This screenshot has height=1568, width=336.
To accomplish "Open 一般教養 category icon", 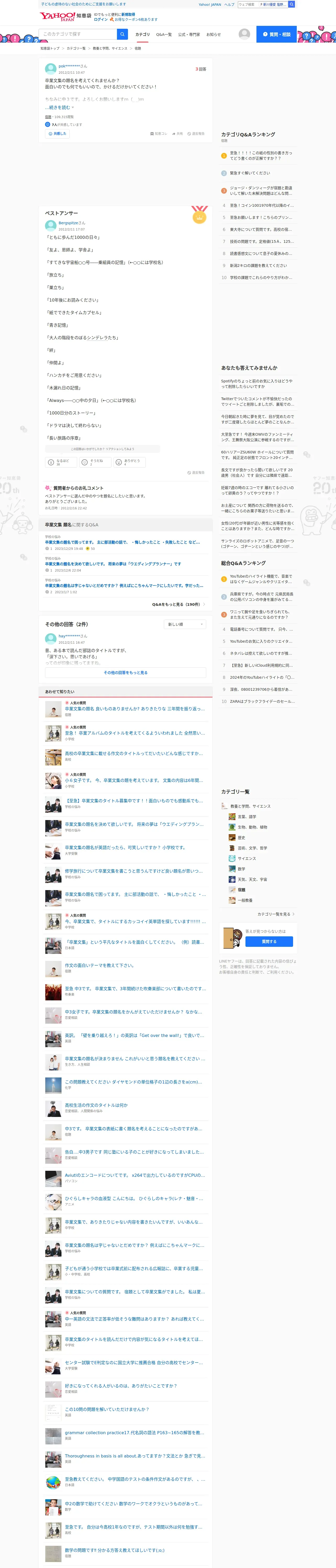I will coord(232,900).
